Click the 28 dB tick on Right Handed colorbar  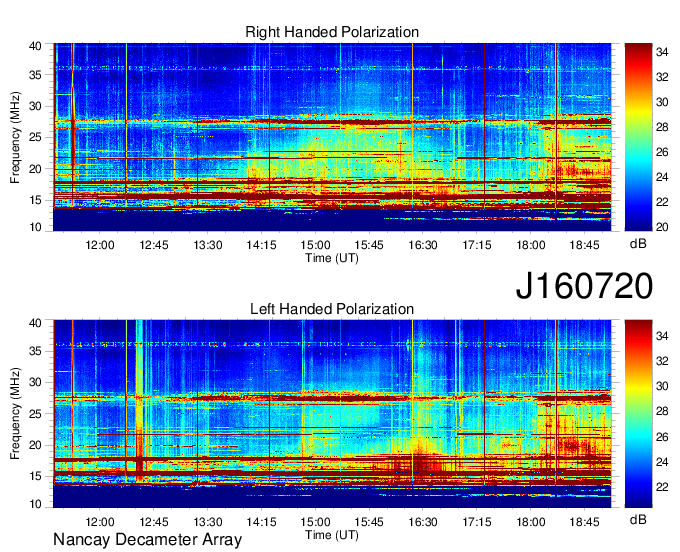pyautogui.click(x=662, y=127)
